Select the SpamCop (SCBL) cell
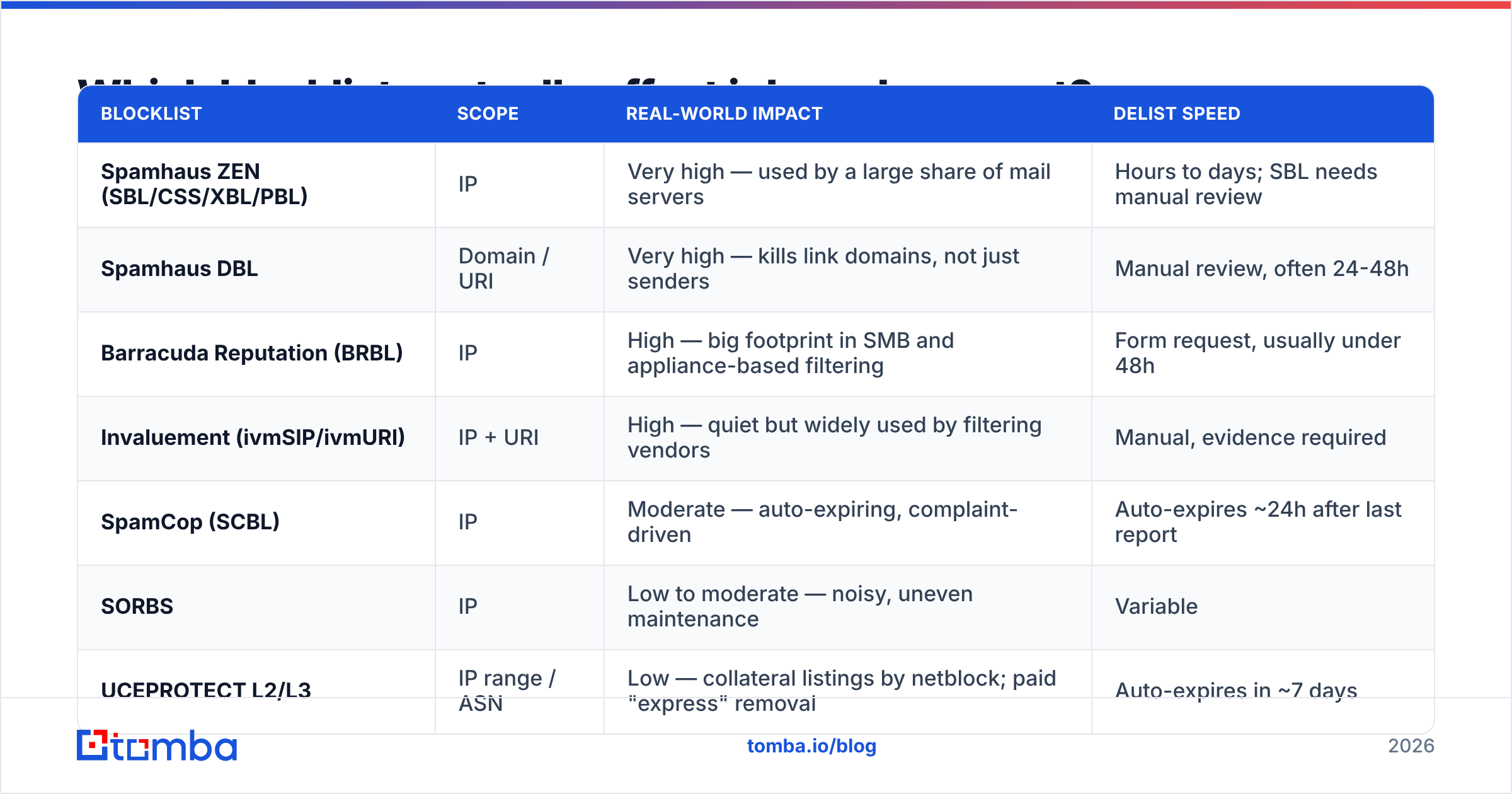This screenshot has height=794, width=1512. [x=256, y=522]
